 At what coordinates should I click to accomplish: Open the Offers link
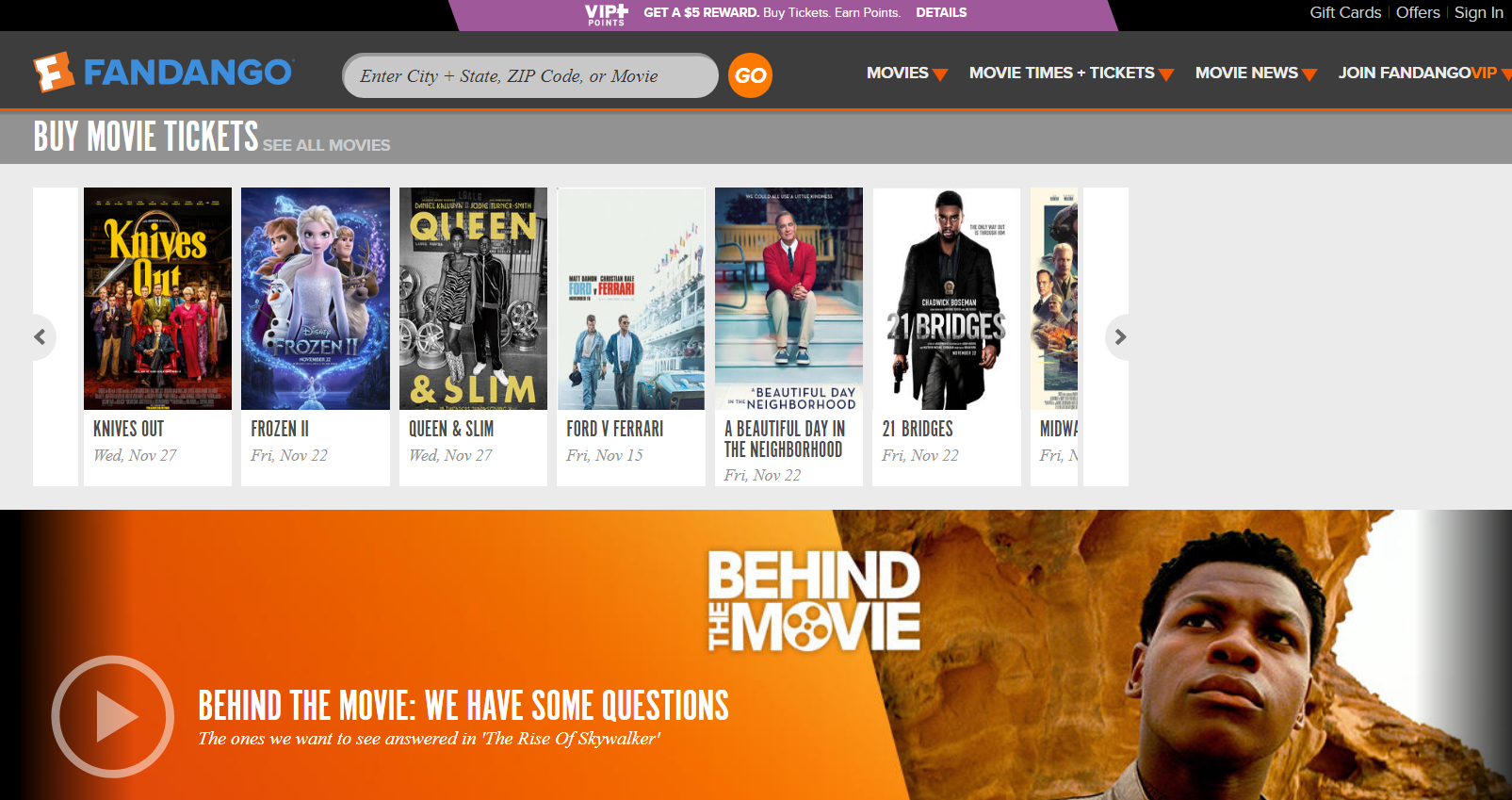[1417, 12]
